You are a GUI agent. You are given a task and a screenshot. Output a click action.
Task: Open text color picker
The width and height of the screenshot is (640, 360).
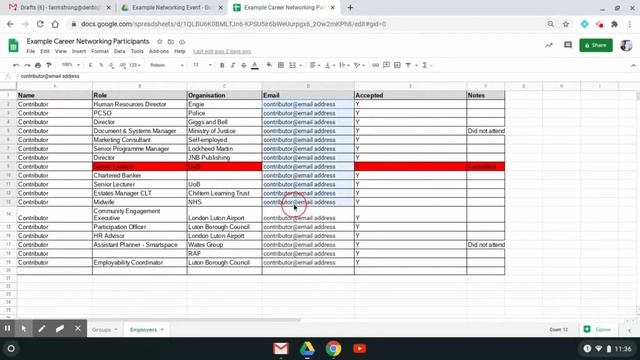click(255, 65)
